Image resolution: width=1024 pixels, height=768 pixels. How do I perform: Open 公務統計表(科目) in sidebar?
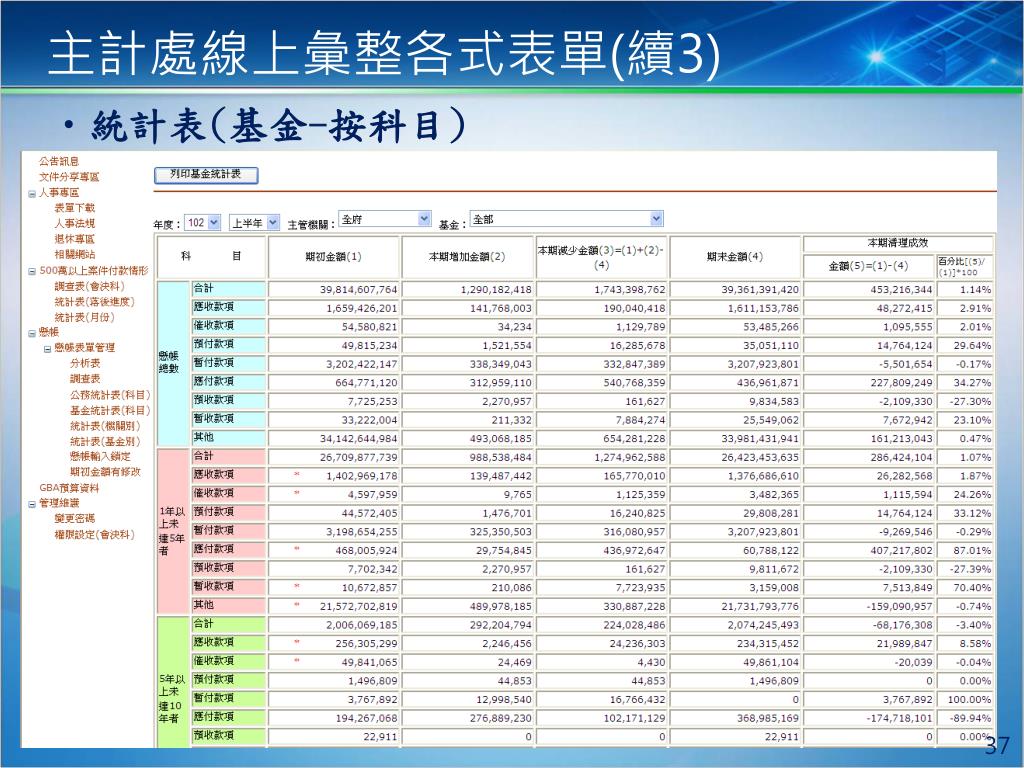pyautogui.click(x=110, y=395)
